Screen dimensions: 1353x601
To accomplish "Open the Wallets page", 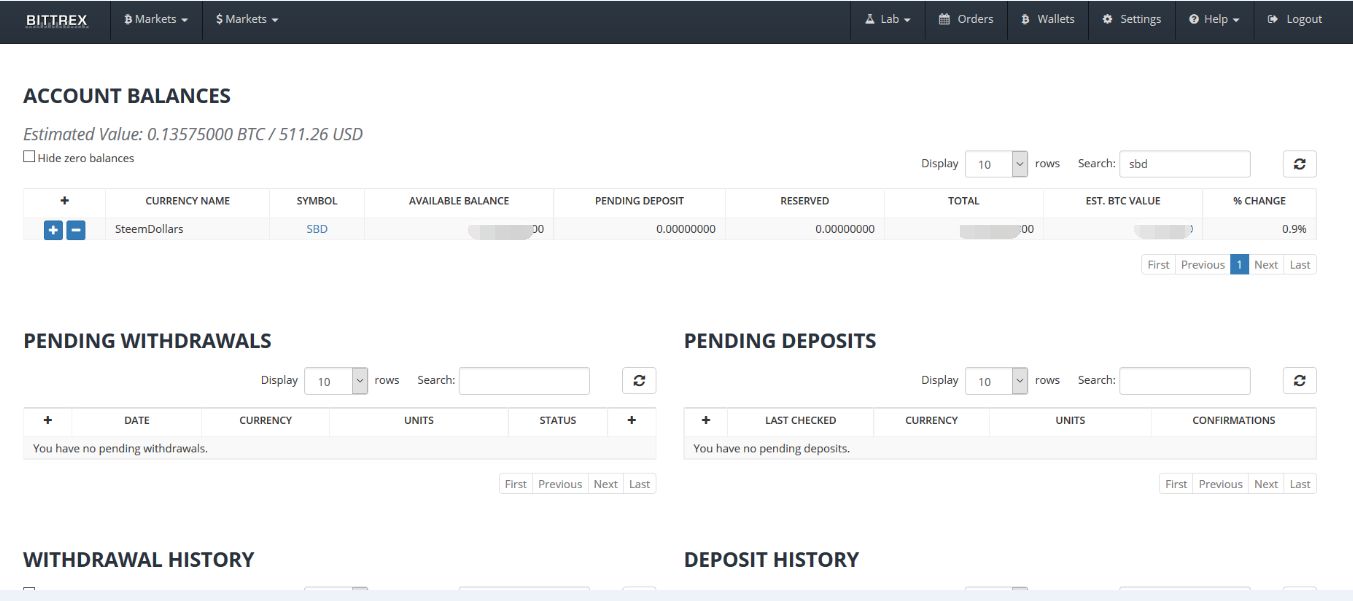I will tap(1047, 20).
